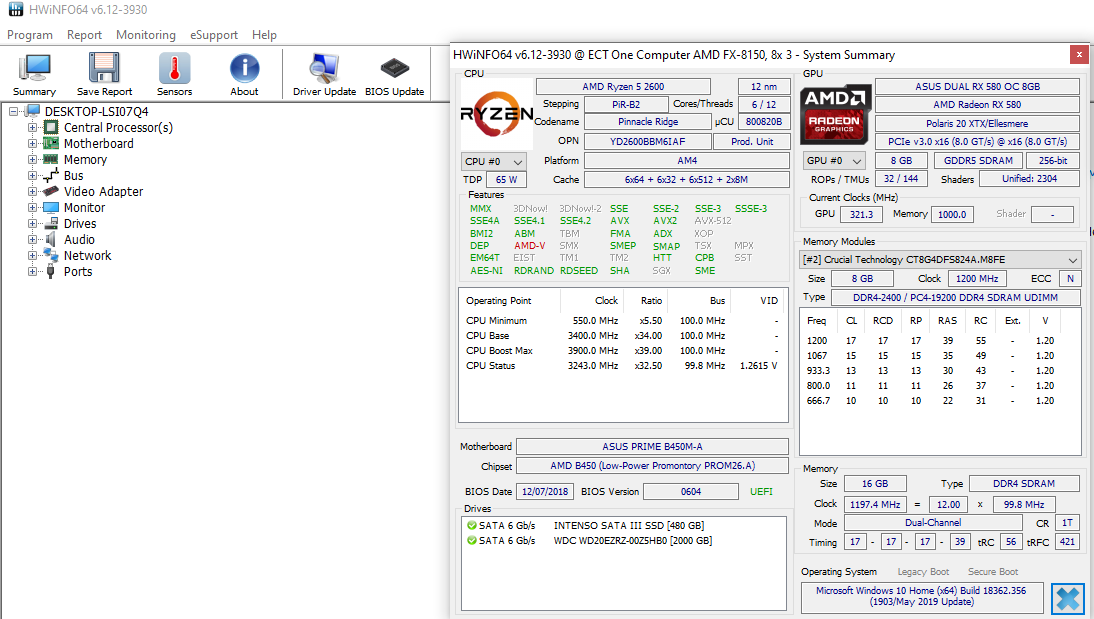This screenshot has width=1094, height=619.
Task: Click the Dual-Channel mode field
Action: click(933, 523)
